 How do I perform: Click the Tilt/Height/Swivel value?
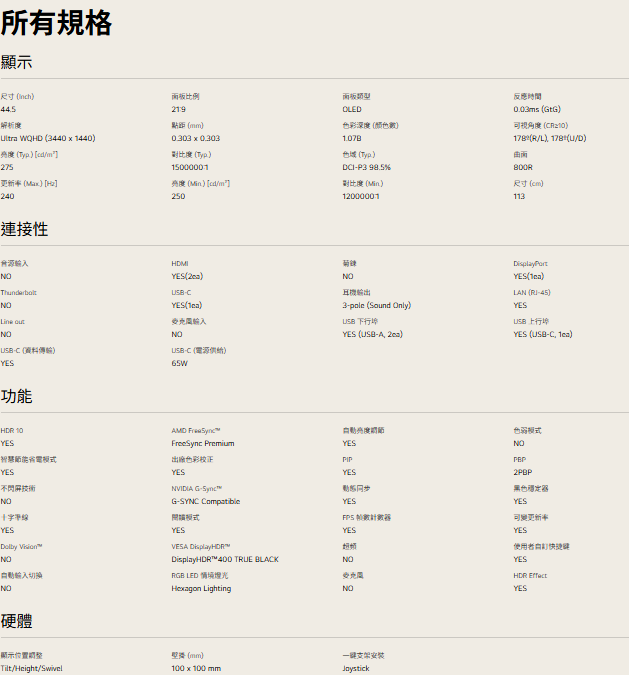(x=31, y=668)
